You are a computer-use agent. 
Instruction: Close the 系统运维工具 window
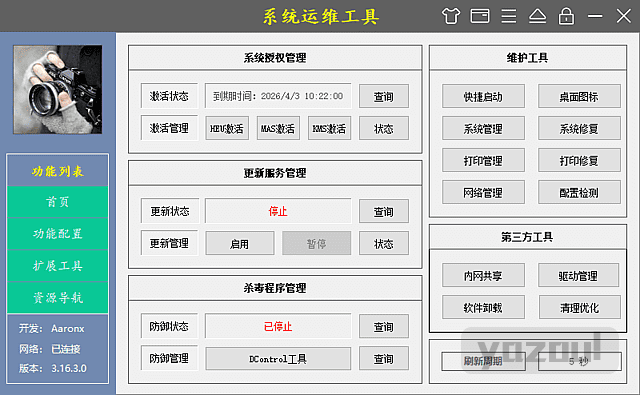coord(624,16)
